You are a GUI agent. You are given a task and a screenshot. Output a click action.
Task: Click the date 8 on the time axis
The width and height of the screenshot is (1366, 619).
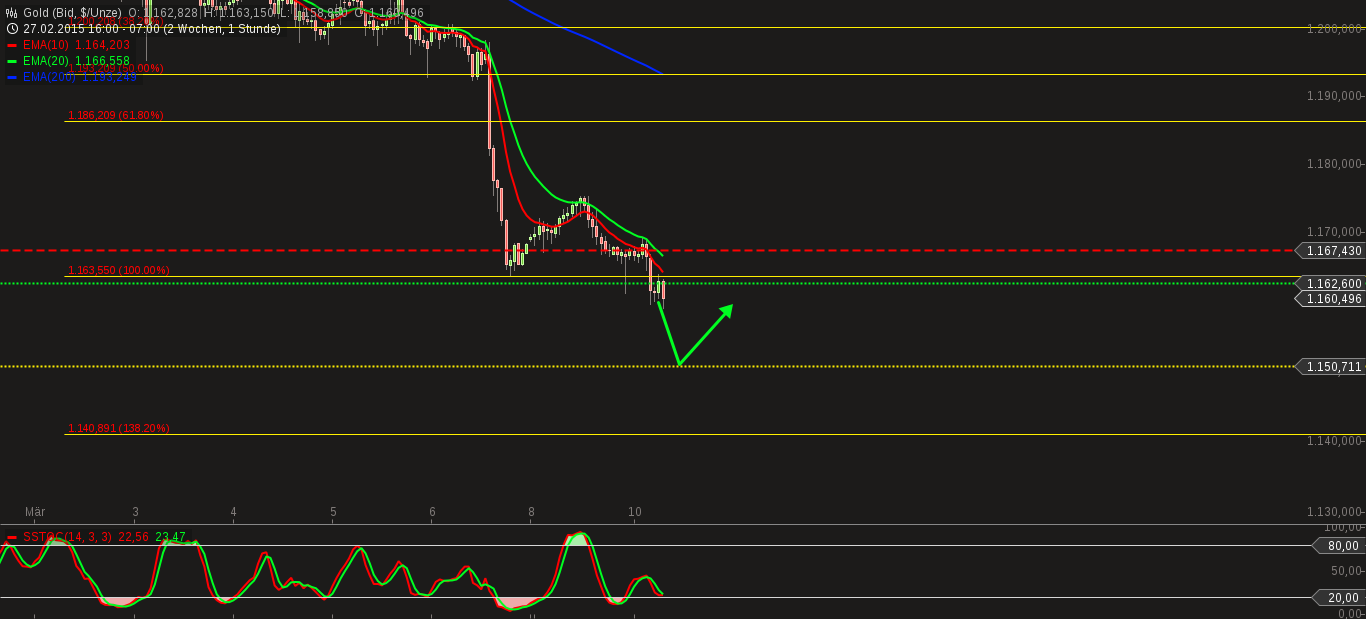coord(531,511)
